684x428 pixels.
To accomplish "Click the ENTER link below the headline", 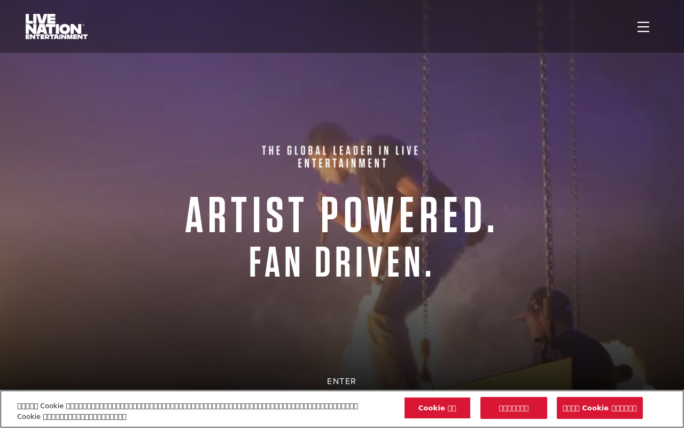I will coord(341,381).
